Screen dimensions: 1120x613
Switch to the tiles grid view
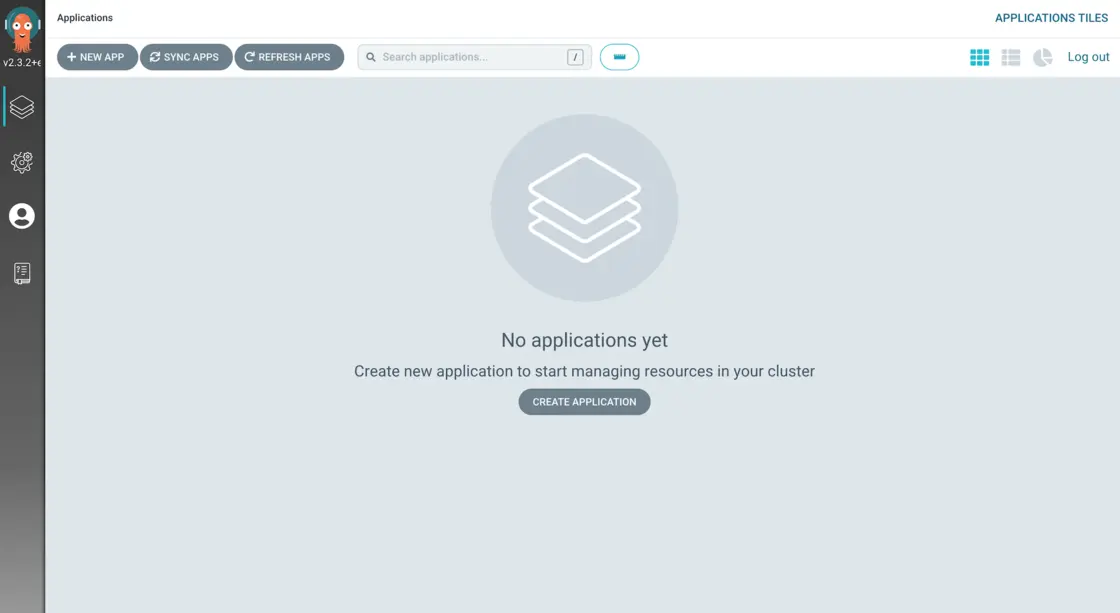[x=979, y=58]
